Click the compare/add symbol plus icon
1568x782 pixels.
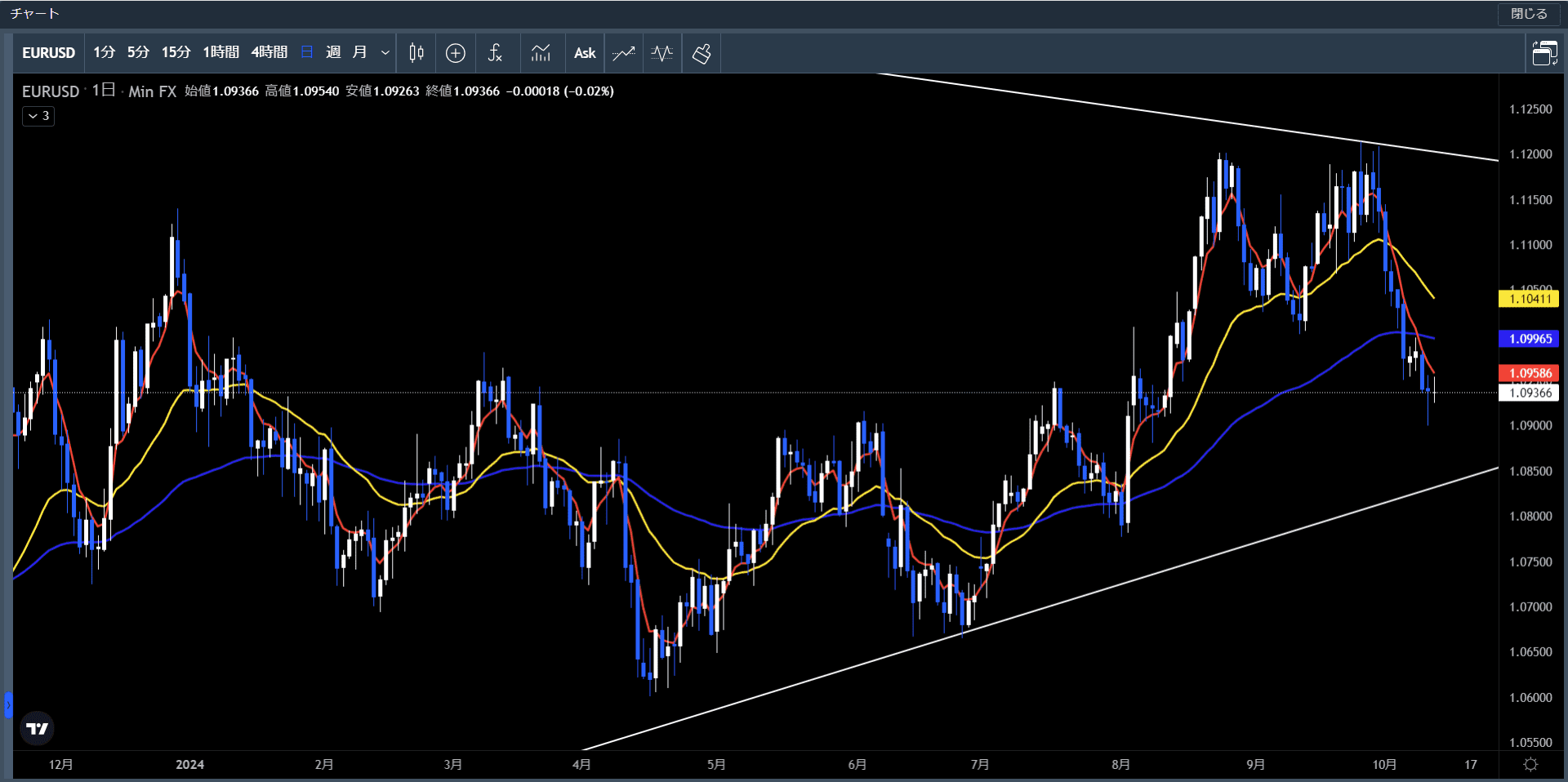pos(456,53)
